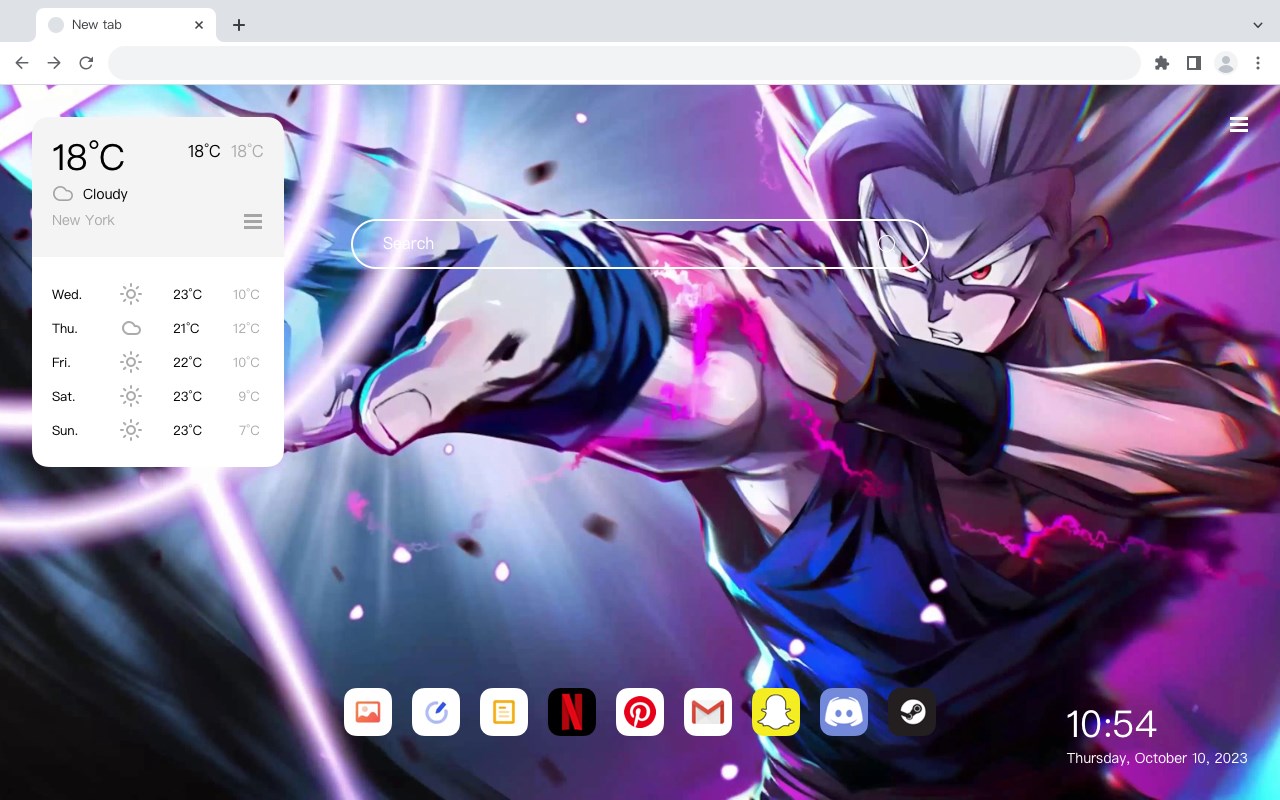1280x800 pixels.
Task: Open the wallpaper gallery icon in dock
Action: [x=368, y=712]
